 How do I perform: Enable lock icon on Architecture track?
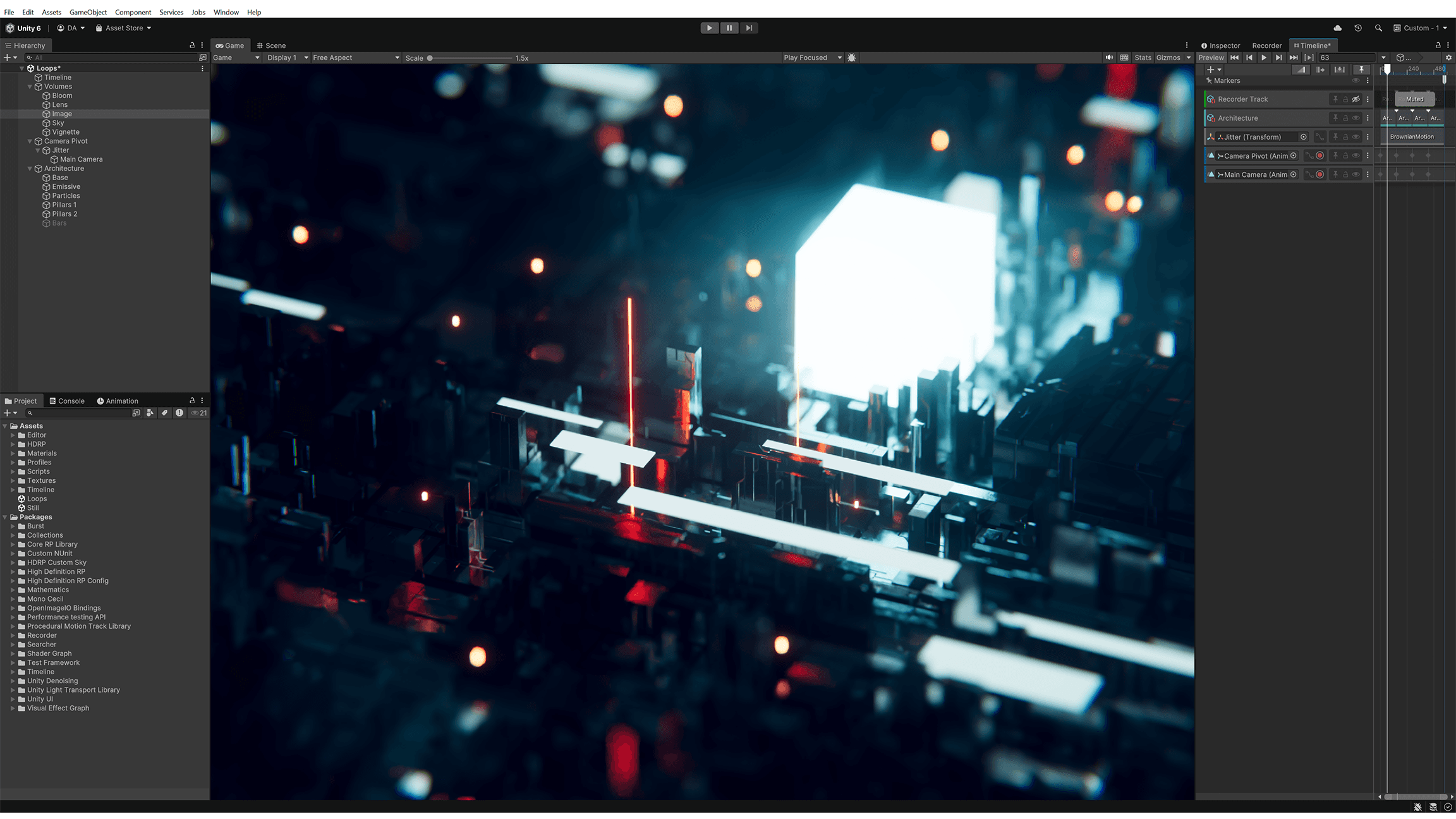1345,118
